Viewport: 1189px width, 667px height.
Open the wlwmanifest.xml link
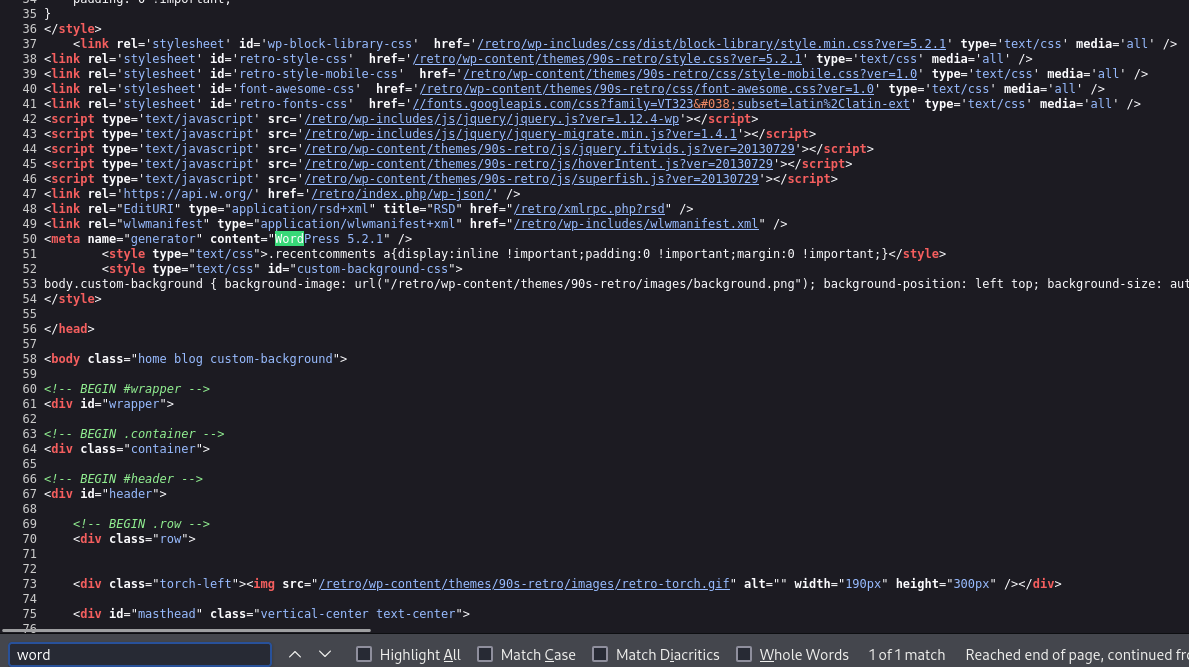(x=636, y=224)
